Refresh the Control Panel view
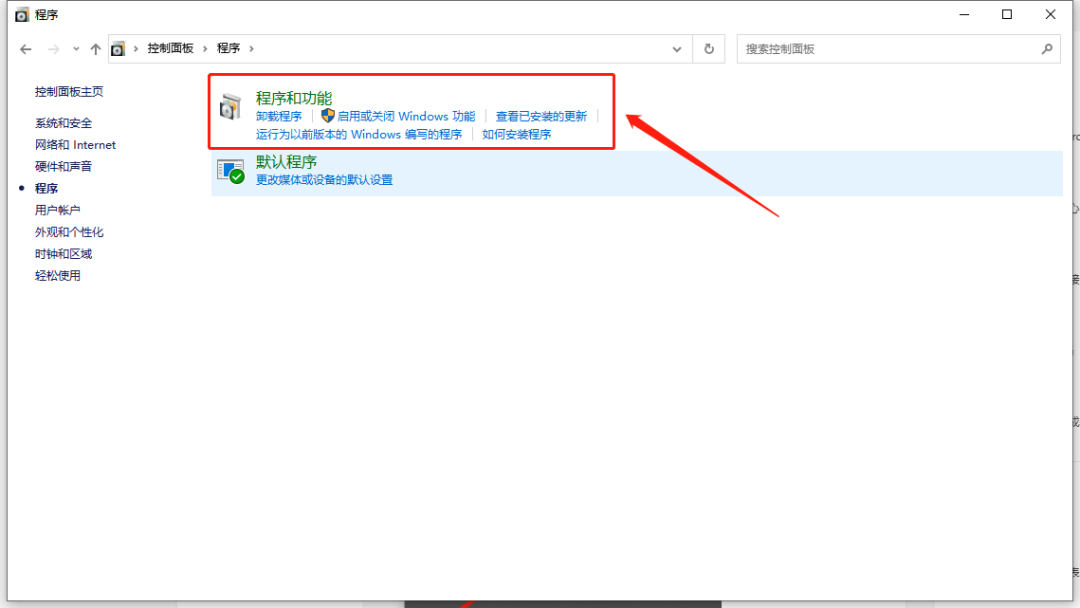The image size is (1080, 608). point(709,49)
